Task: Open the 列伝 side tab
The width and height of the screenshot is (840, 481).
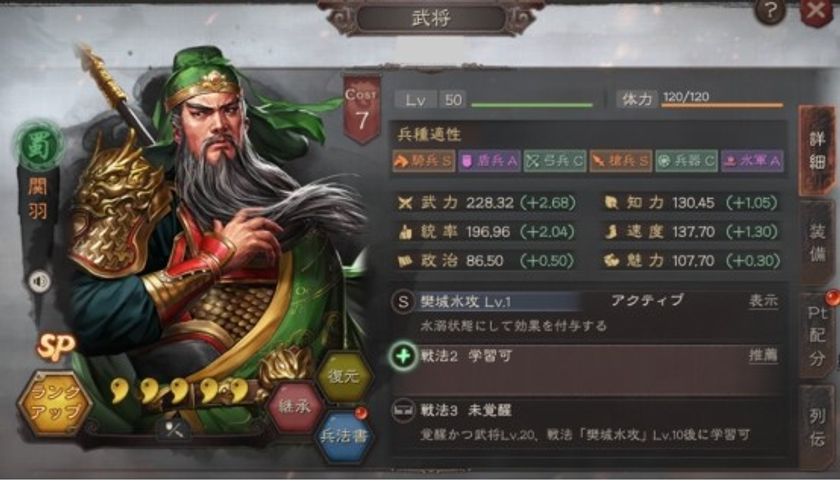Action: coord(816,427)
